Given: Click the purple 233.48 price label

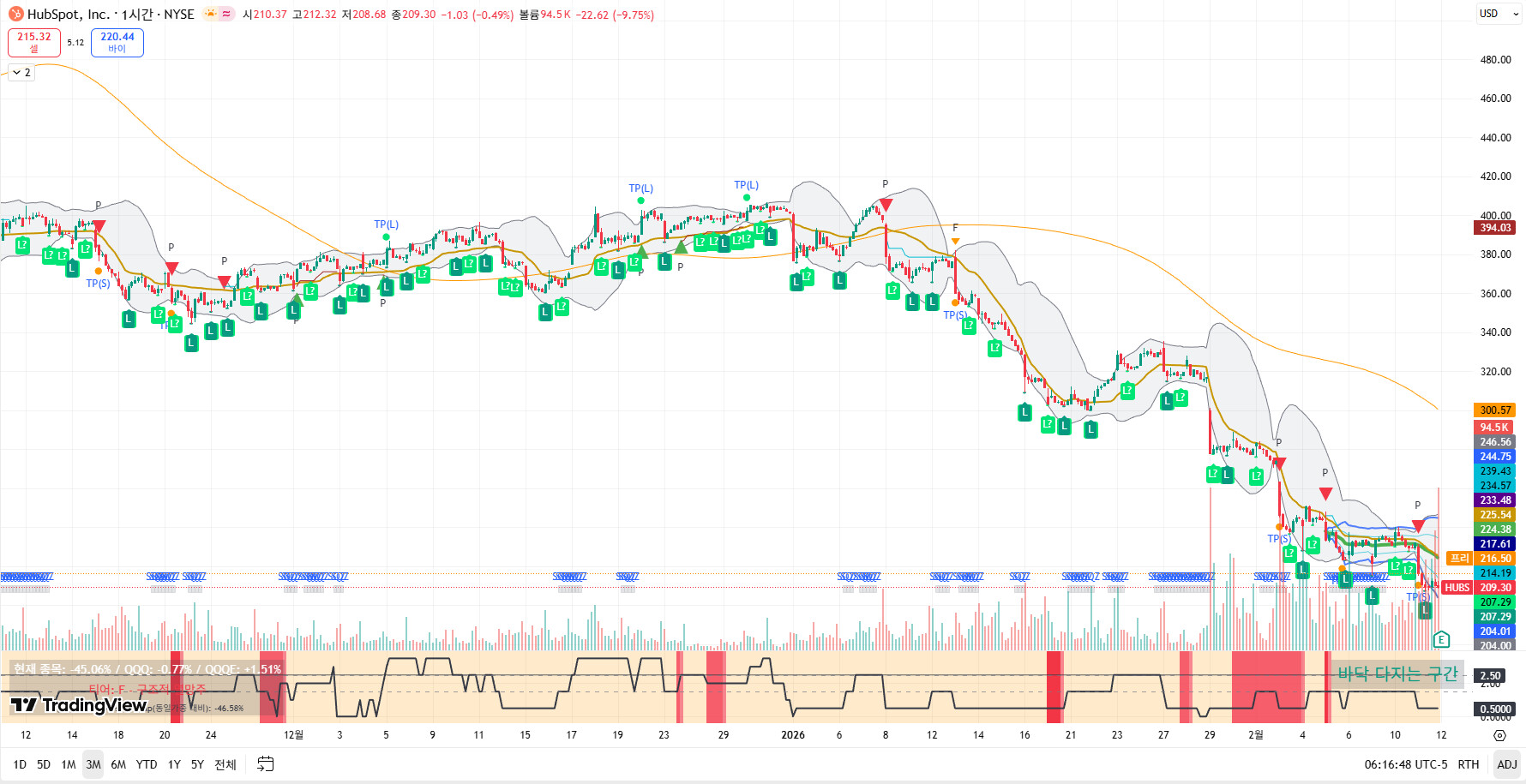Looking at the screenshot, I should pyautogui.click(x=1495, y=500).
